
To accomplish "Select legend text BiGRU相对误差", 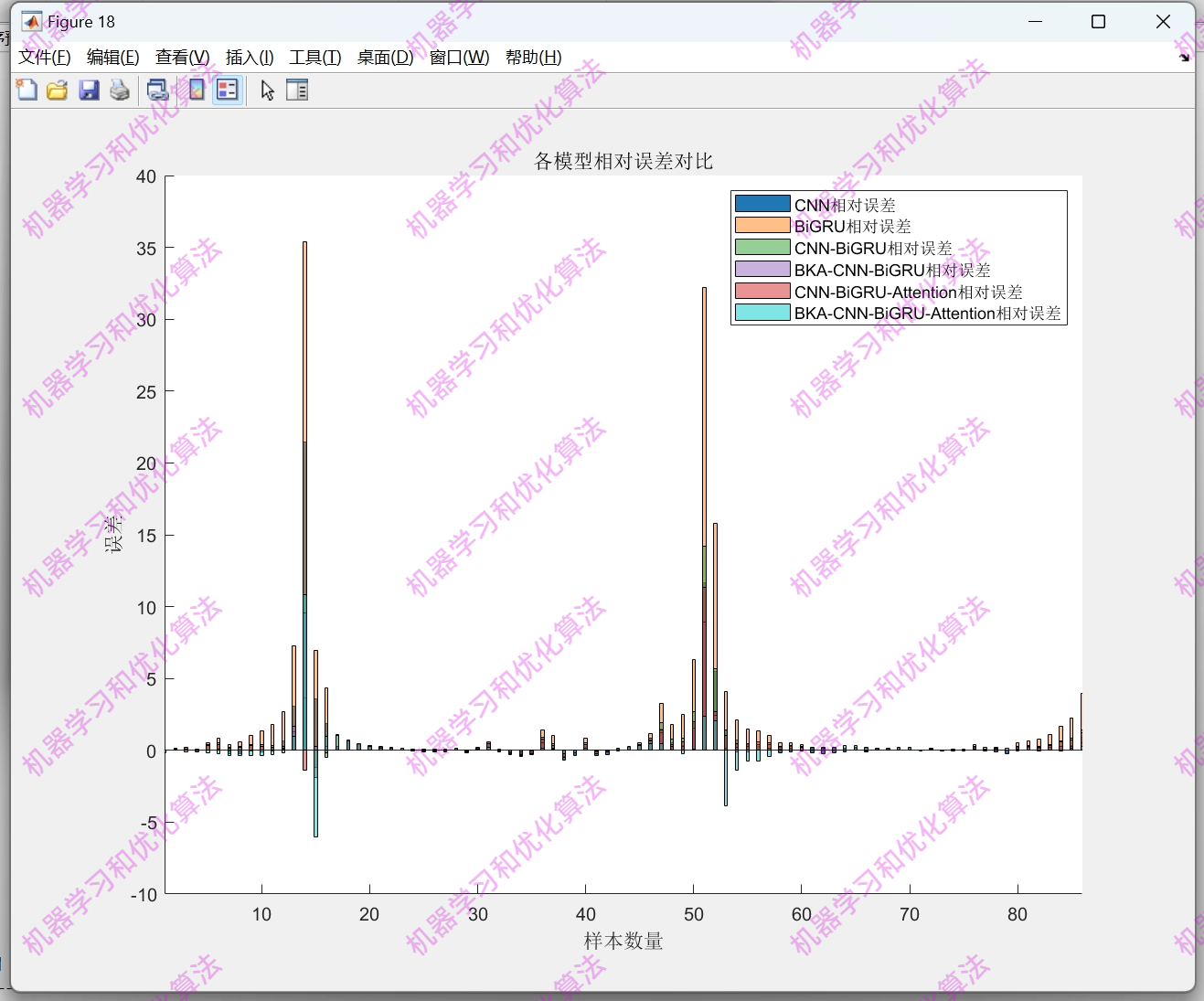I will [x=853, y=226].
